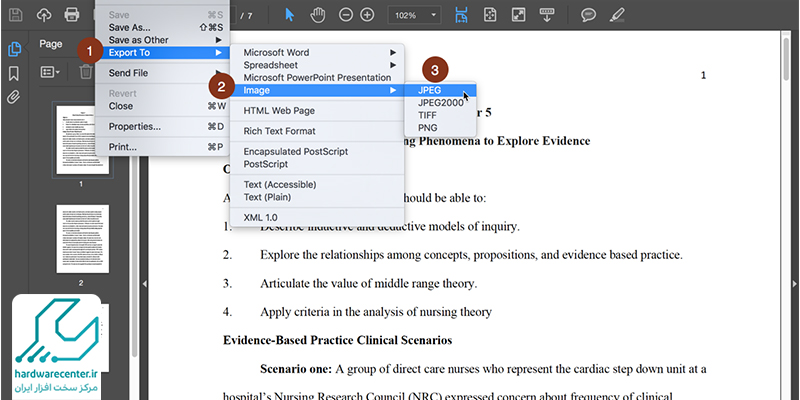800x400 pixels.
Task: Open the Bookmarks sidebar panel
Action: point(14,73)
